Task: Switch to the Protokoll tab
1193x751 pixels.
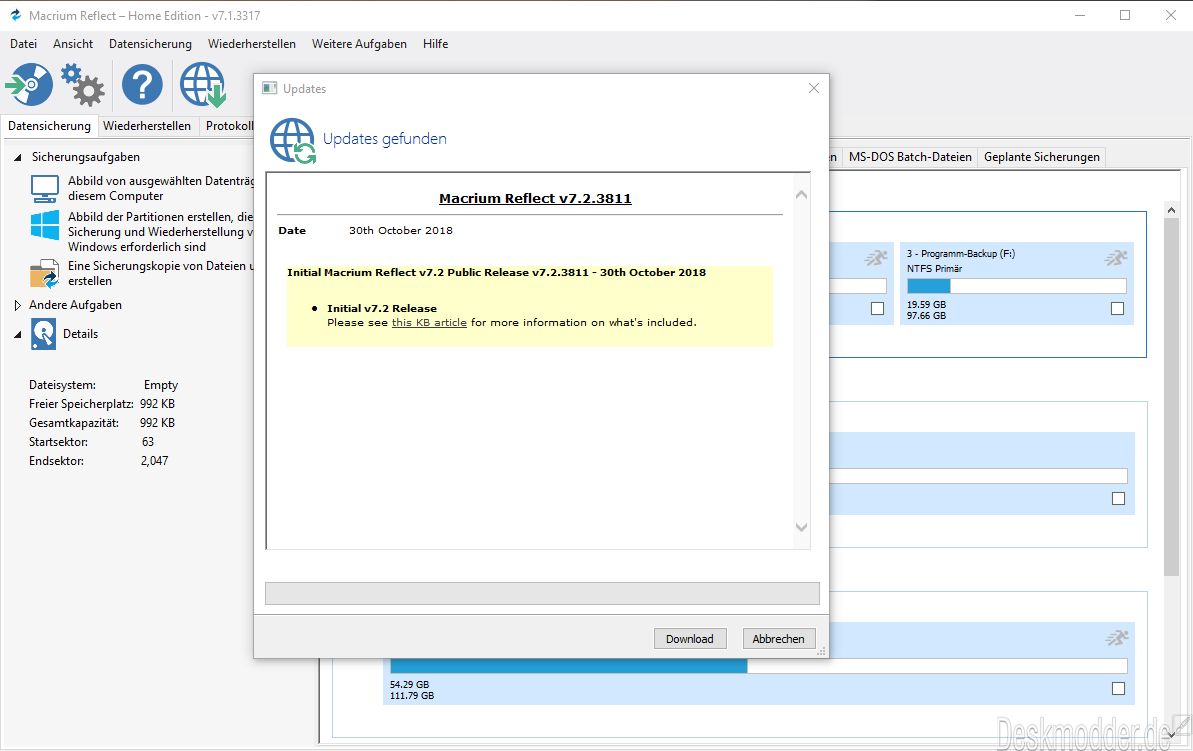Action: (x=227, y=126)
